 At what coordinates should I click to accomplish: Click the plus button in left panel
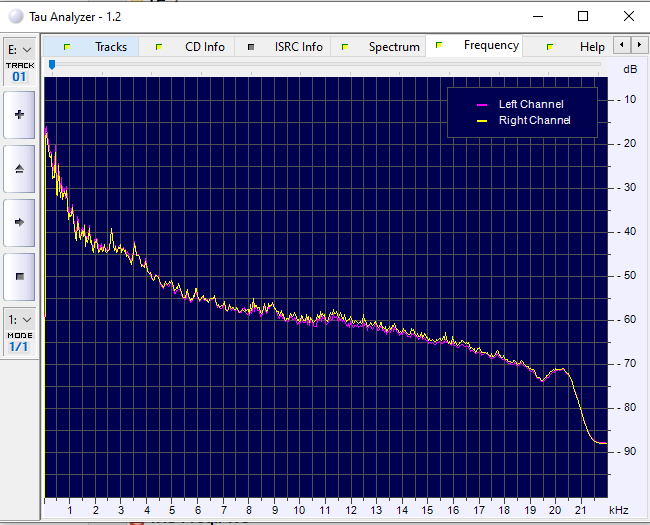click(19, 115)
